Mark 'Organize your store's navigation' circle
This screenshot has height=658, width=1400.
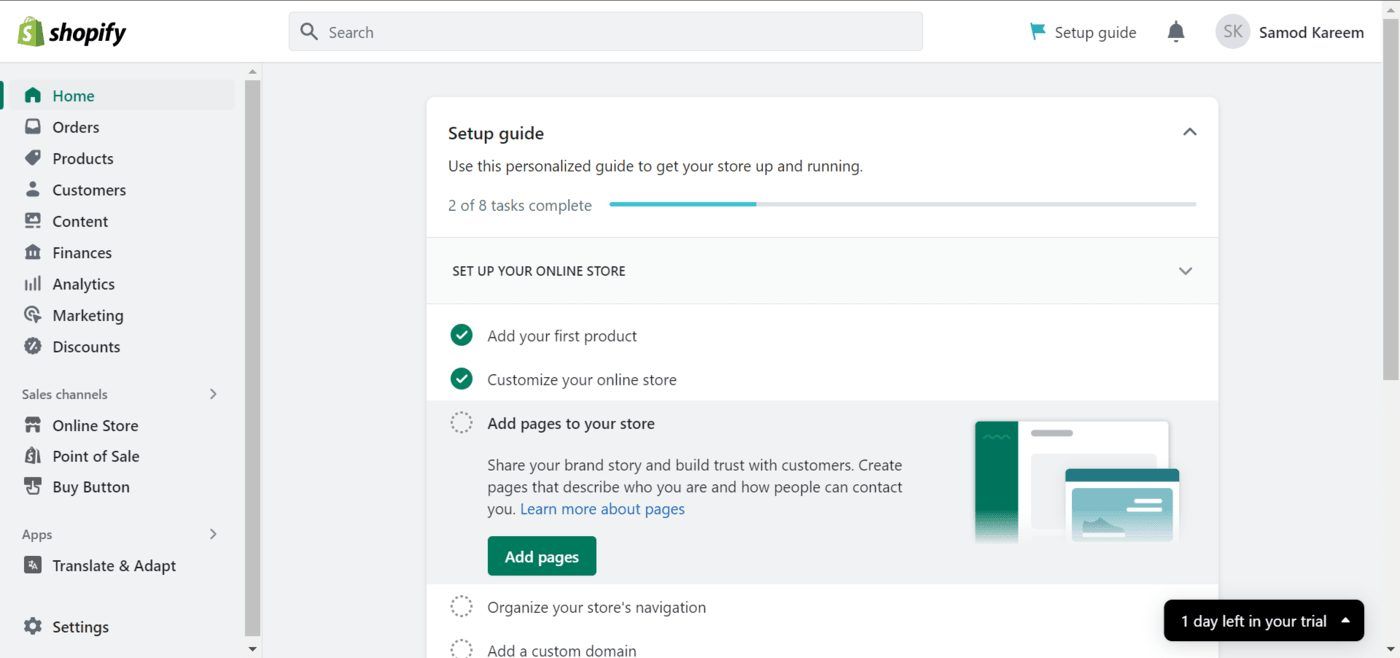[x=461, y=607]
